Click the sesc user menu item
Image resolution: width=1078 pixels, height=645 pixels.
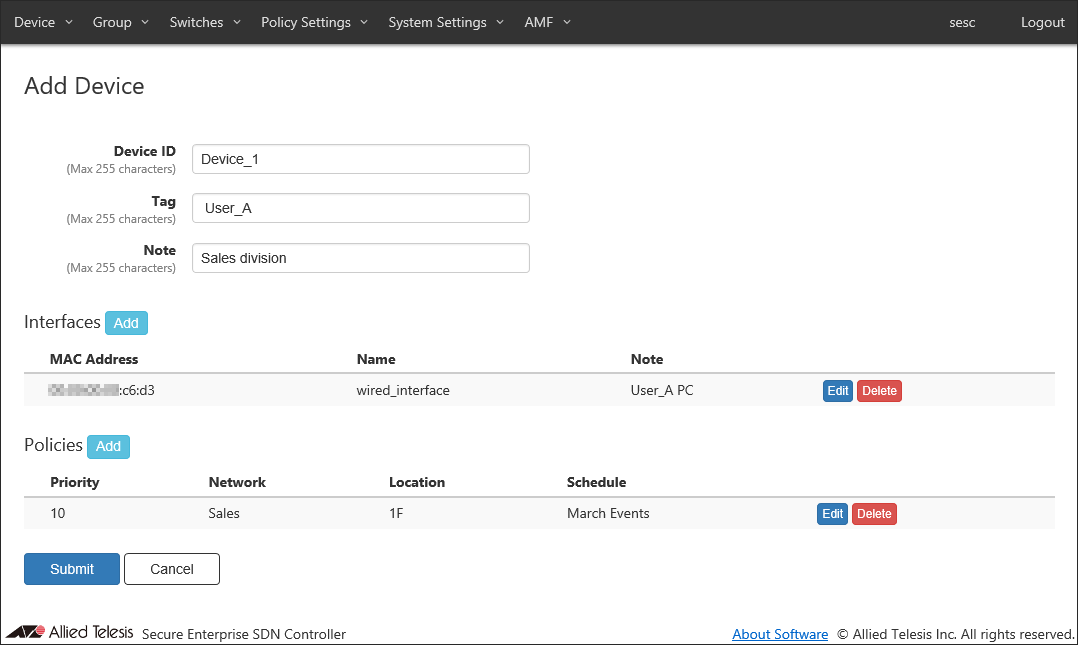pyautogui.click(x=962, y=22)
